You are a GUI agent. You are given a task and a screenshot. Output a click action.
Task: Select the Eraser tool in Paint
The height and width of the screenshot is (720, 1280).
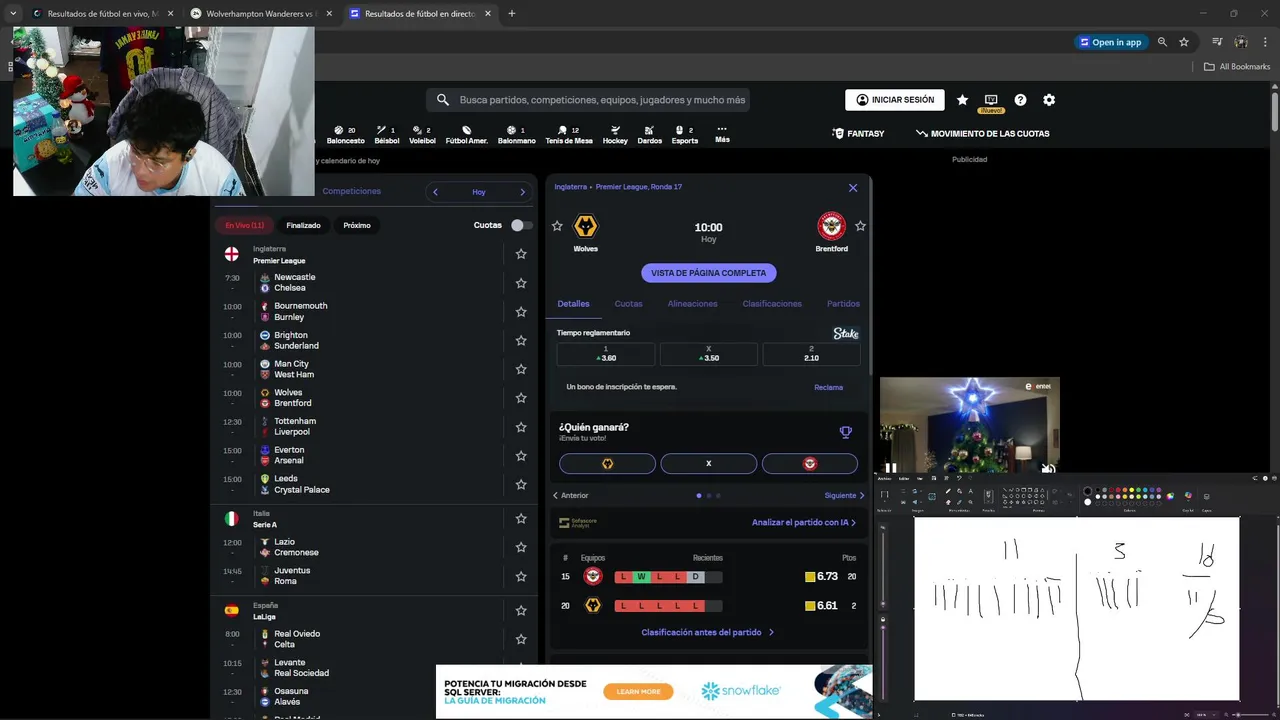948,502
